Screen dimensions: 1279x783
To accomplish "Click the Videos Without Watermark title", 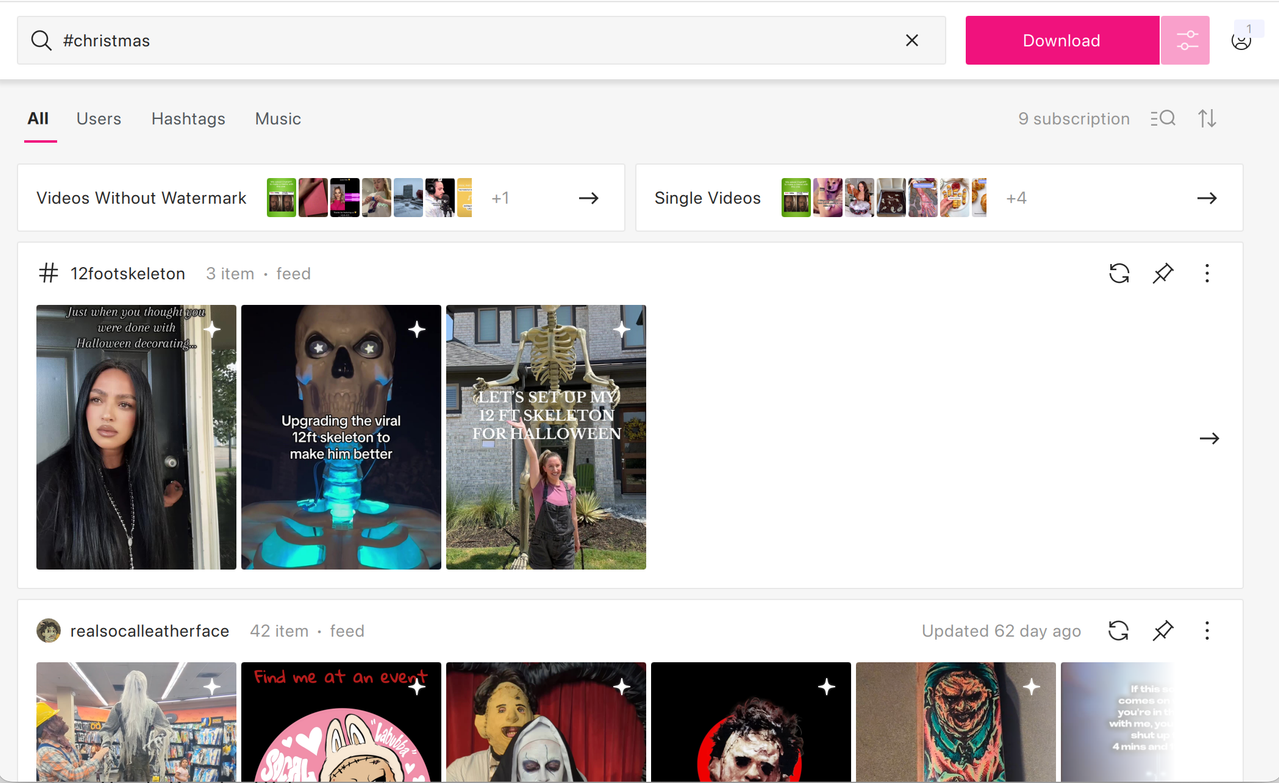I will click(141, 198).
